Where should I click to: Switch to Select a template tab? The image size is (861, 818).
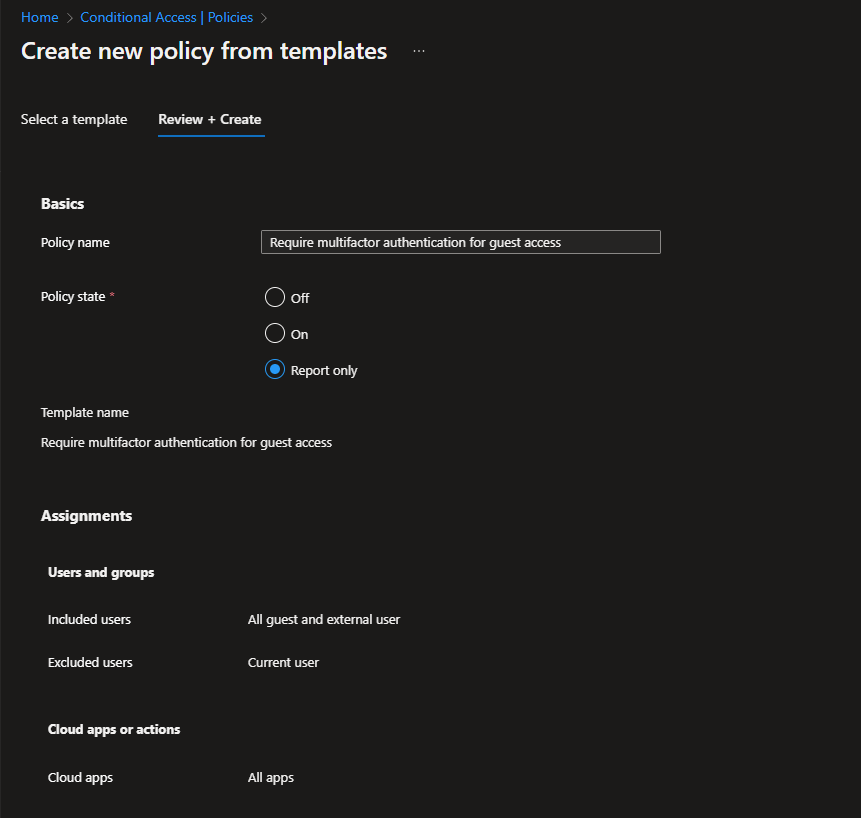(x=74, y=119)
